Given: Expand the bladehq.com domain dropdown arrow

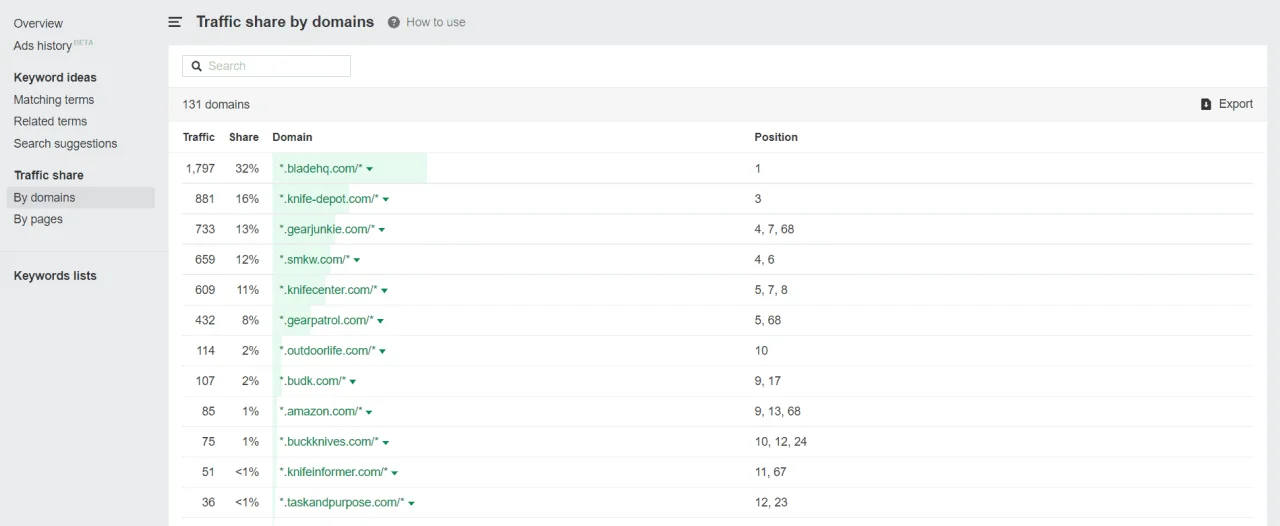Looking at the screenshot, I should pos(370,169).
